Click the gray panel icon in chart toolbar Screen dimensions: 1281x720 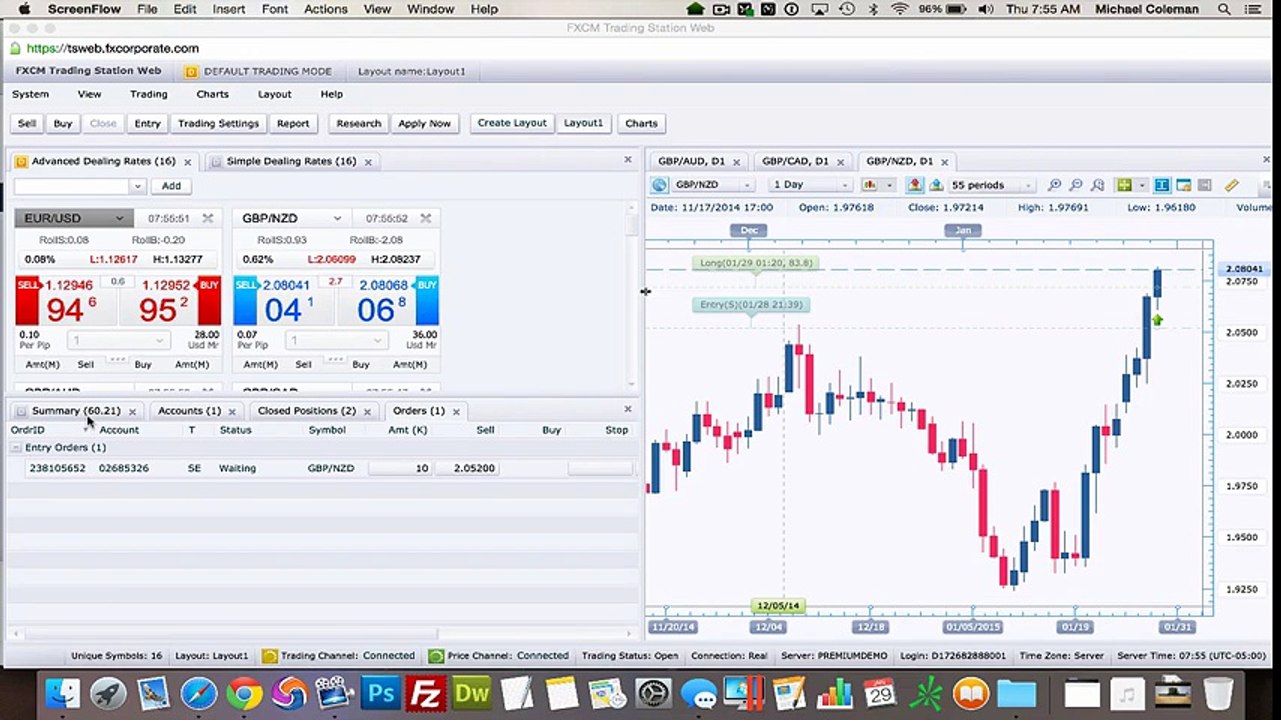1204,185
